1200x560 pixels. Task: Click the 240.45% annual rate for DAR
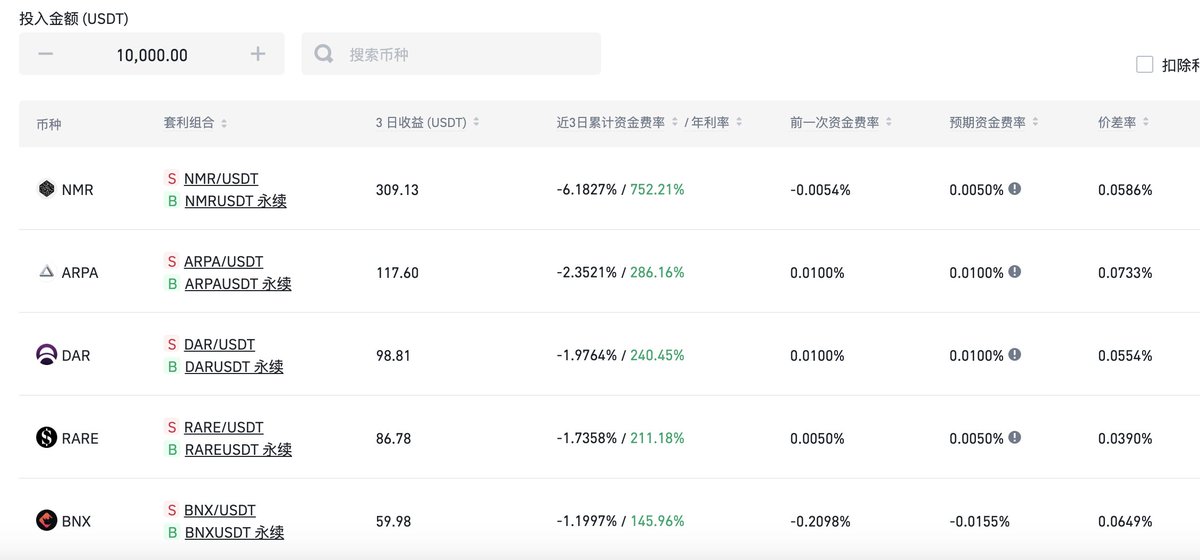[x=657, y=355]
